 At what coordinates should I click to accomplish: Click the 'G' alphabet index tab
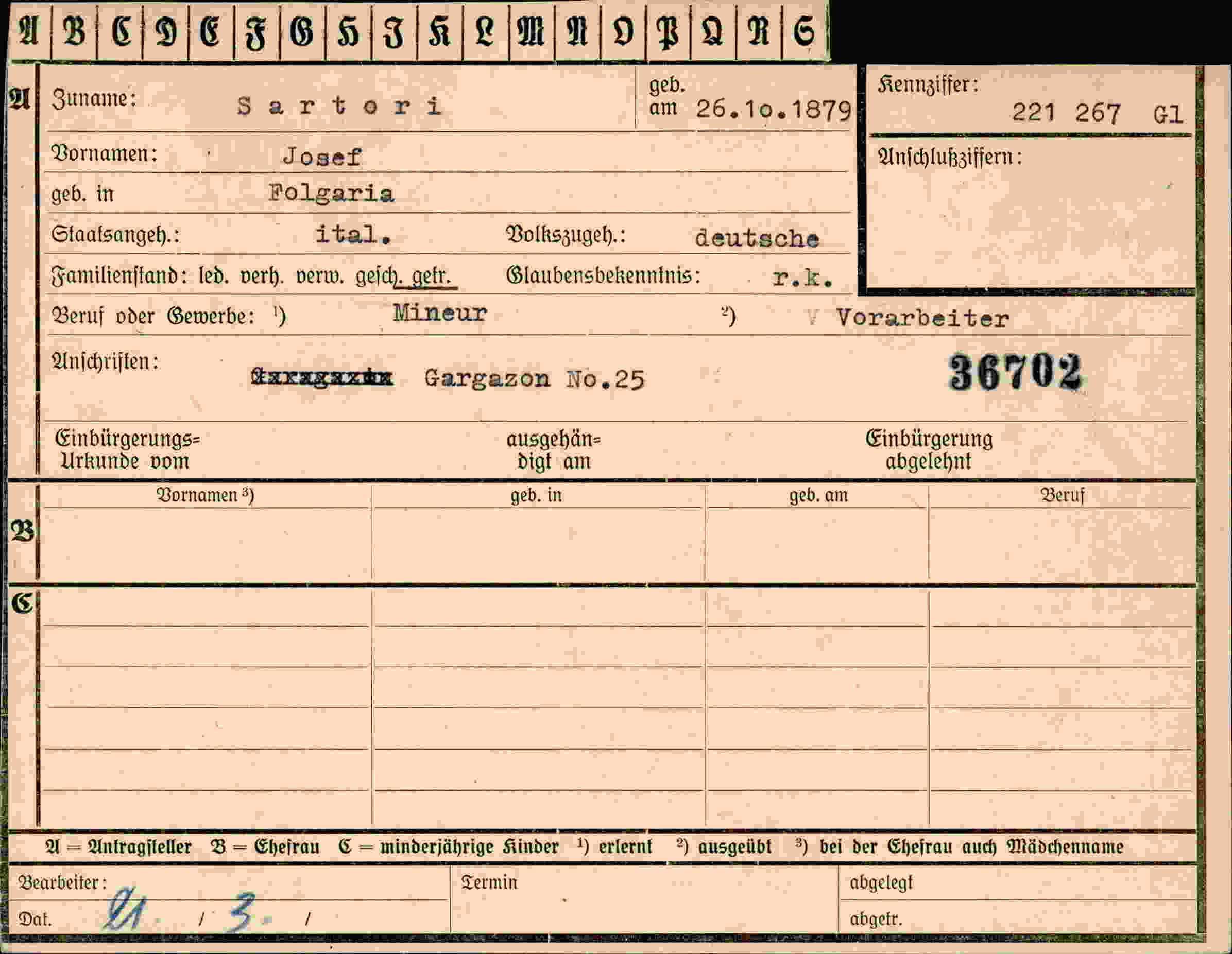pos(302,31)
